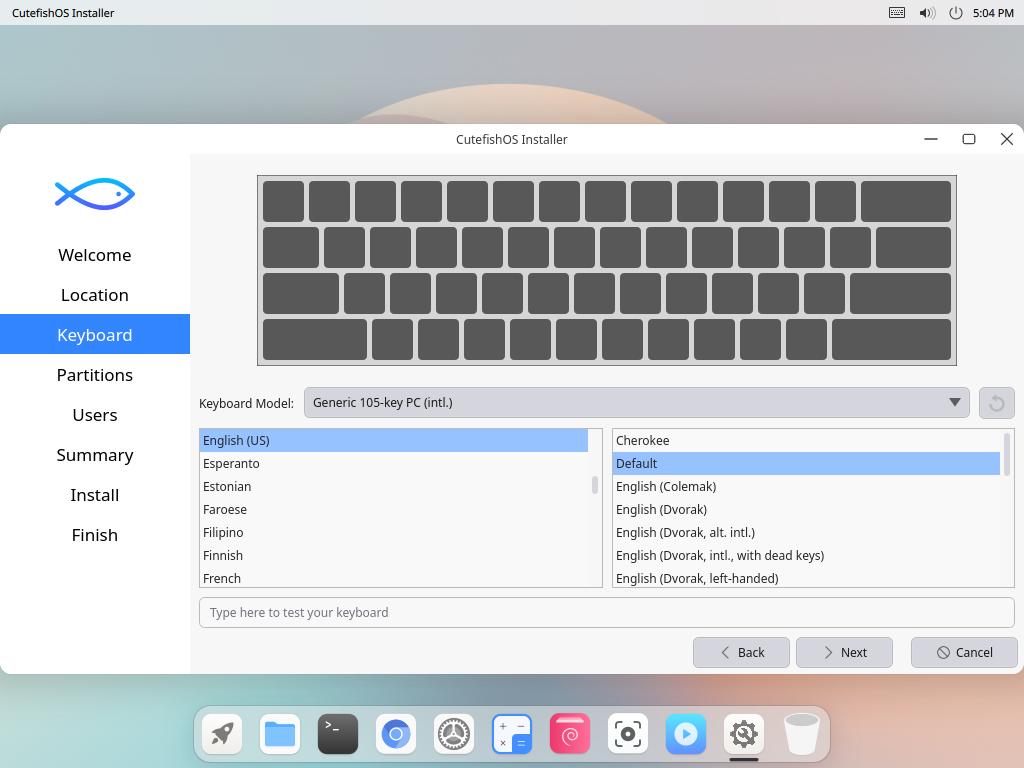Select English (US) layout
The width and height of the screenshot is (1024, 768).
(x=394, y=440)
